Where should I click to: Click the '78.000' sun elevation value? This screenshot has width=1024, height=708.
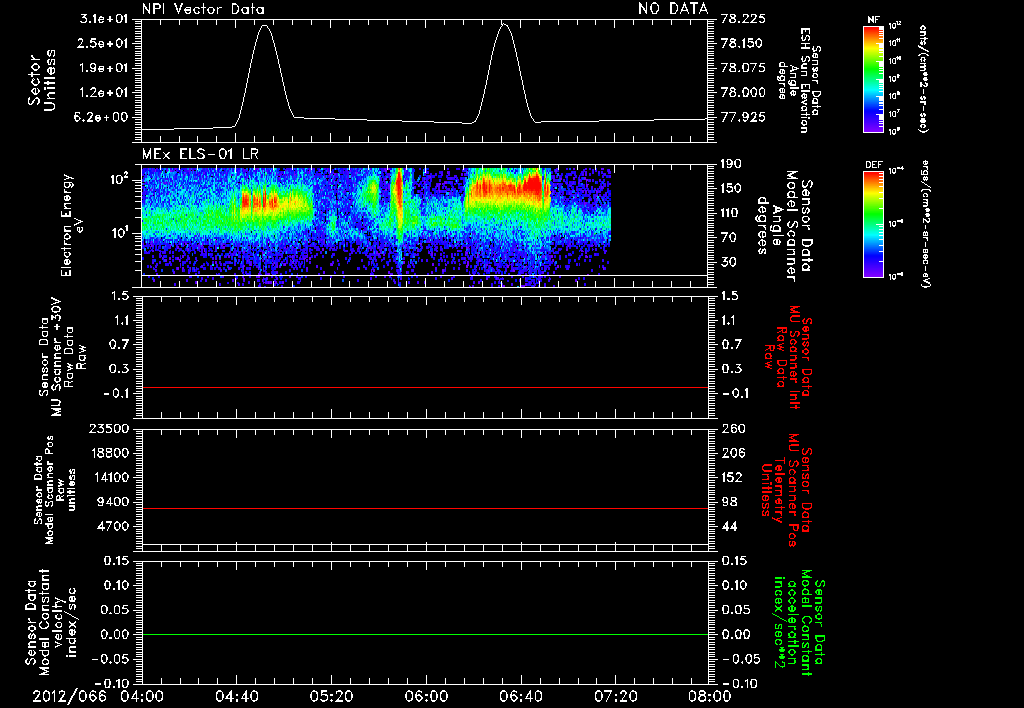pyautogui.click(x=743, y=93)
